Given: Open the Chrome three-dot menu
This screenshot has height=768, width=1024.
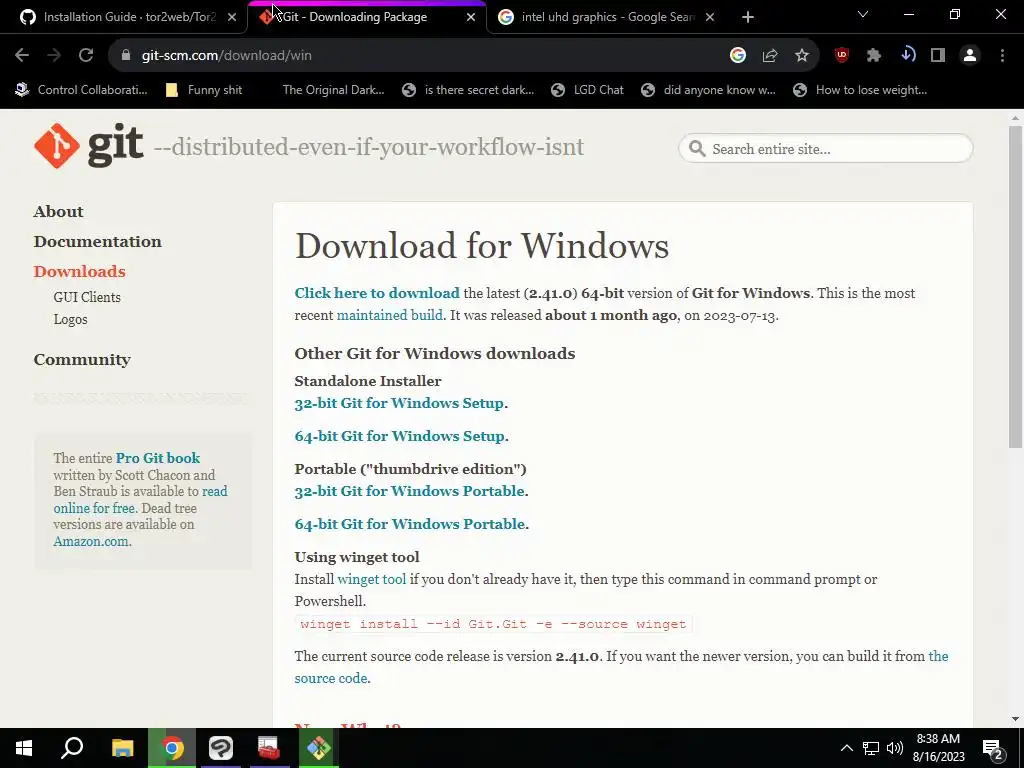Looking at the screenshot, I should [1002, 56].
